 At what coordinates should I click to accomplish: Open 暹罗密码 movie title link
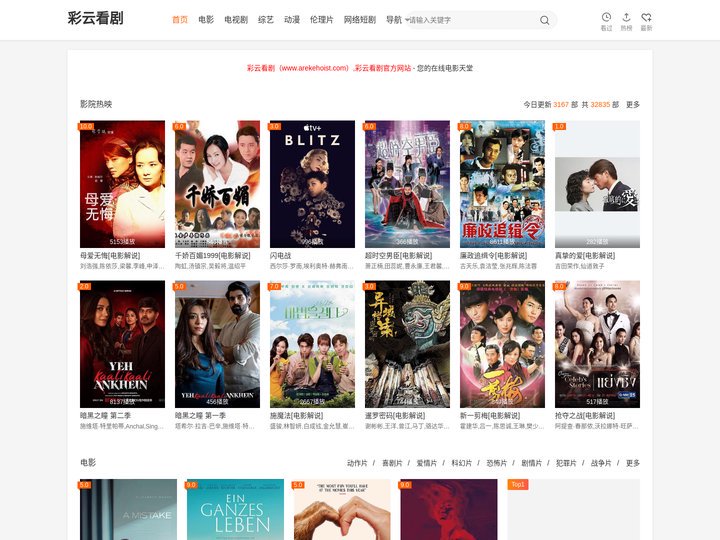coord(394,415)
